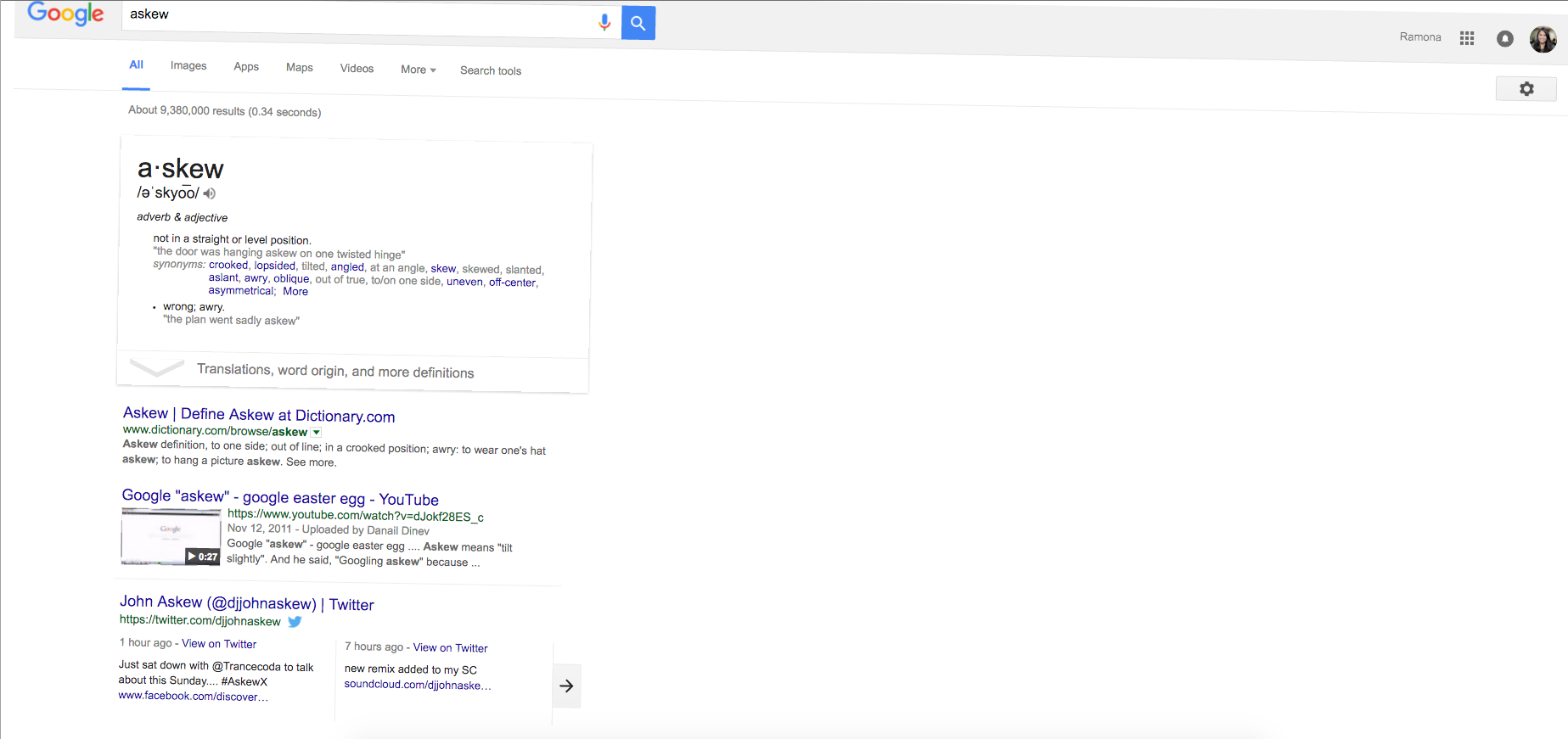The image size is (1568, 739).
Task: Click the synonym link uneven
Action: [464, 282]
